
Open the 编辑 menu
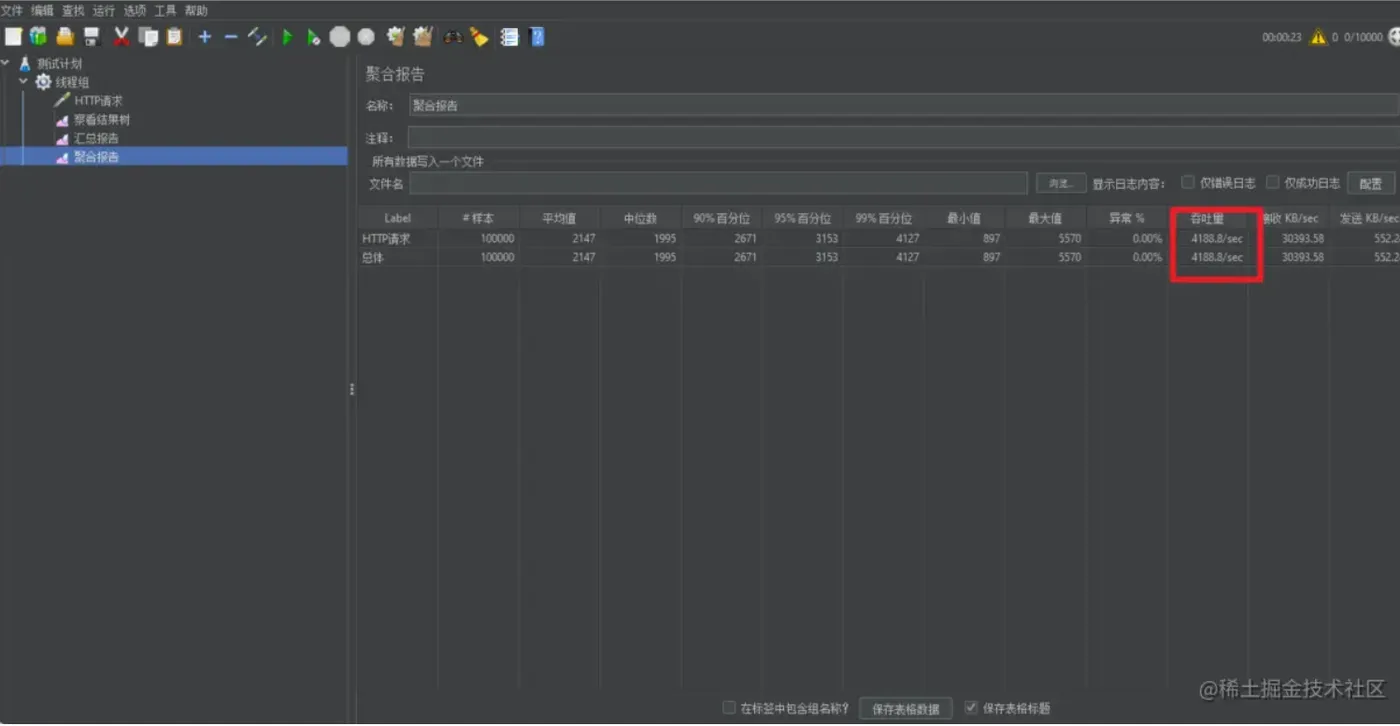pyautogui.click(x=42, y=11)
